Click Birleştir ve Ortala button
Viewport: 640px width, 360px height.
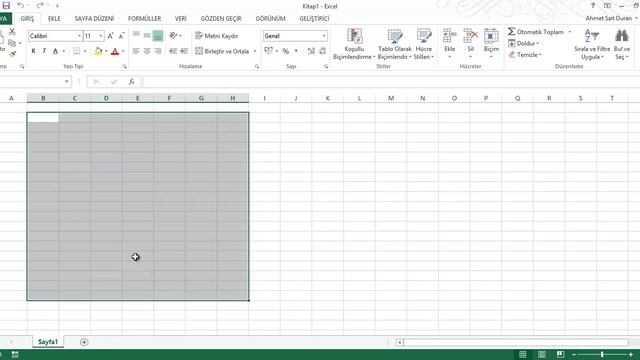222,51
